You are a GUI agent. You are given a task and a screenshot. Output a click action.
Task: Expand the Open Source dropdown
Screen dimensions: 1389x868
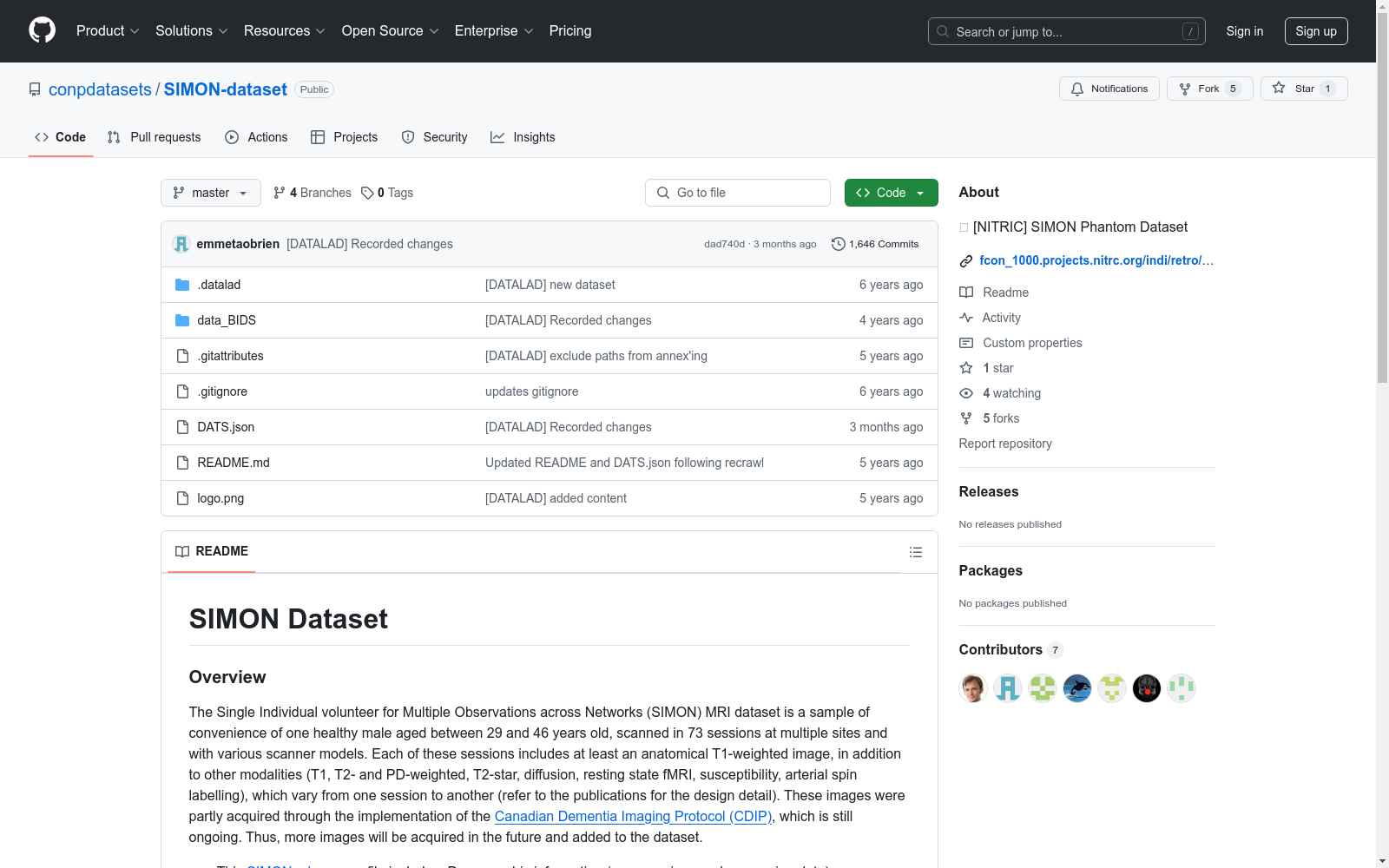tap(391, 31)
